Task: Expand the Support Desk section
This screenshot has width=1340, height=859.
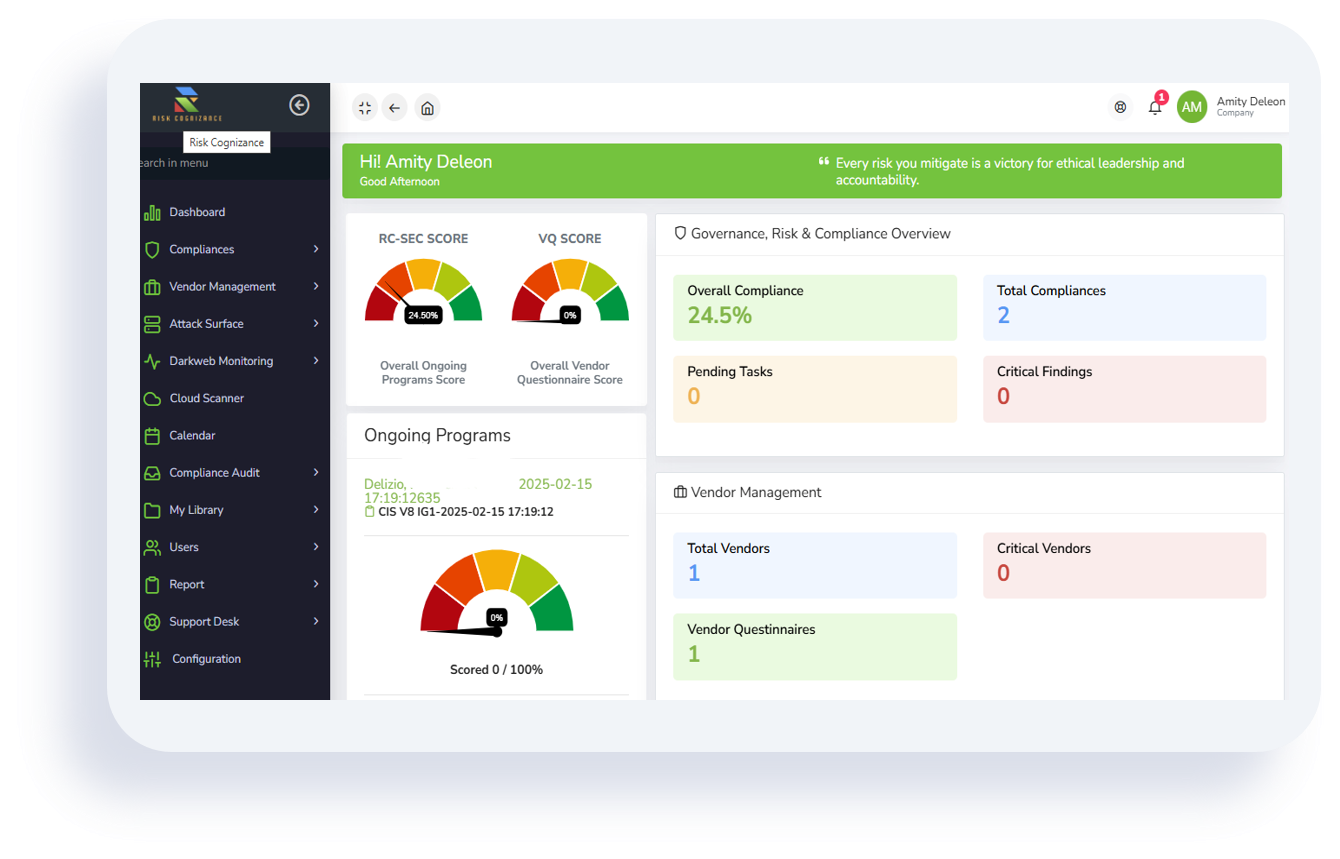Action: pyautogui.click(x=204, y=621)
